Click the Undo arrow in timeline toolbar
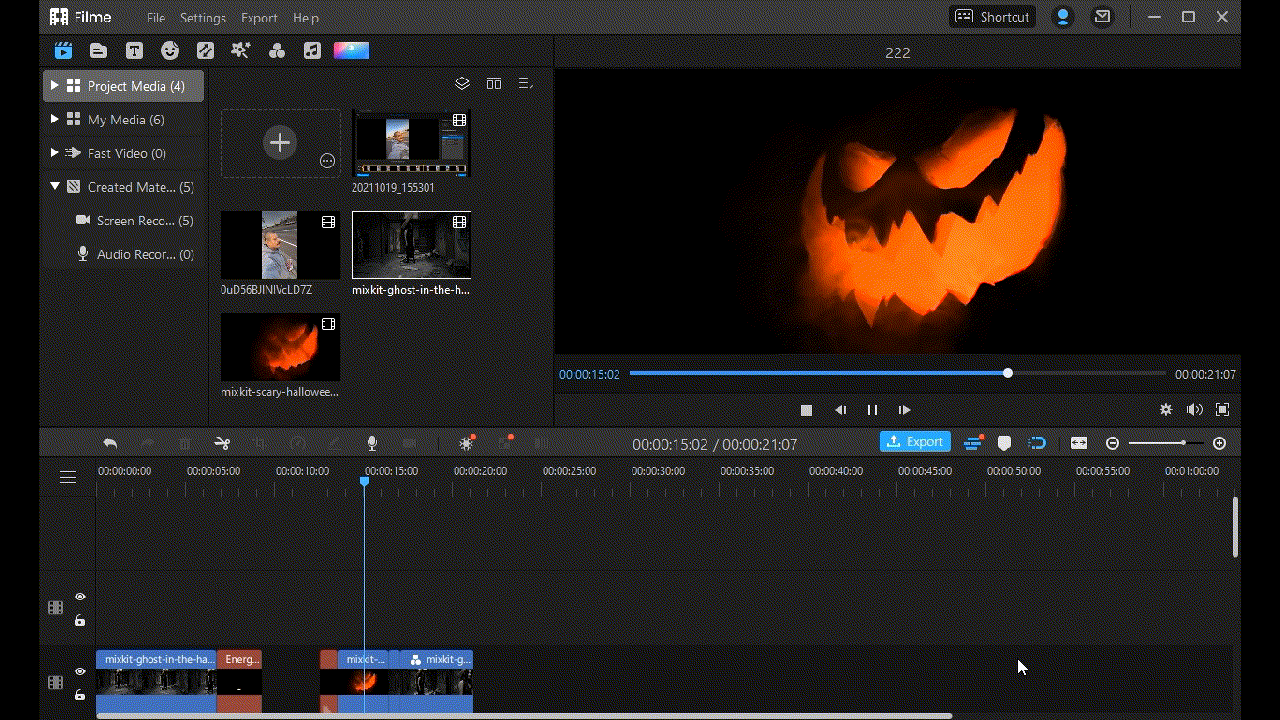The image size is (1280, 720). coord(110,443)
